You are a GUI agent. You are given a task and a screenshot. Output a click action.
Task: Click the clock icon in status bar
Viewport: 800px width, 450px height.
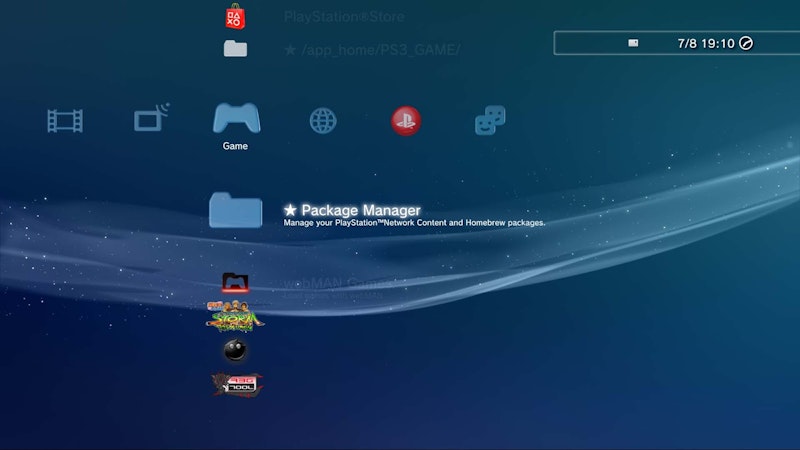(745, 43)
